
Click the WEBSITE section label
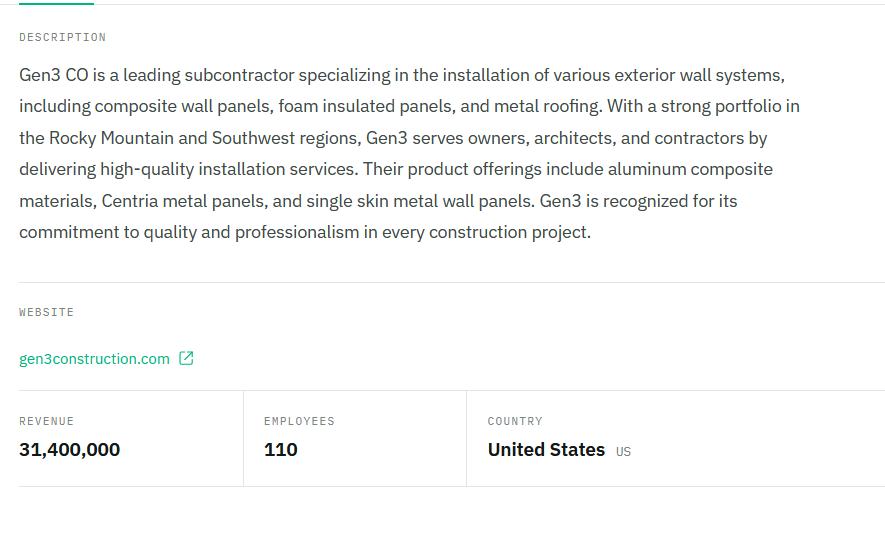[46, 312]
